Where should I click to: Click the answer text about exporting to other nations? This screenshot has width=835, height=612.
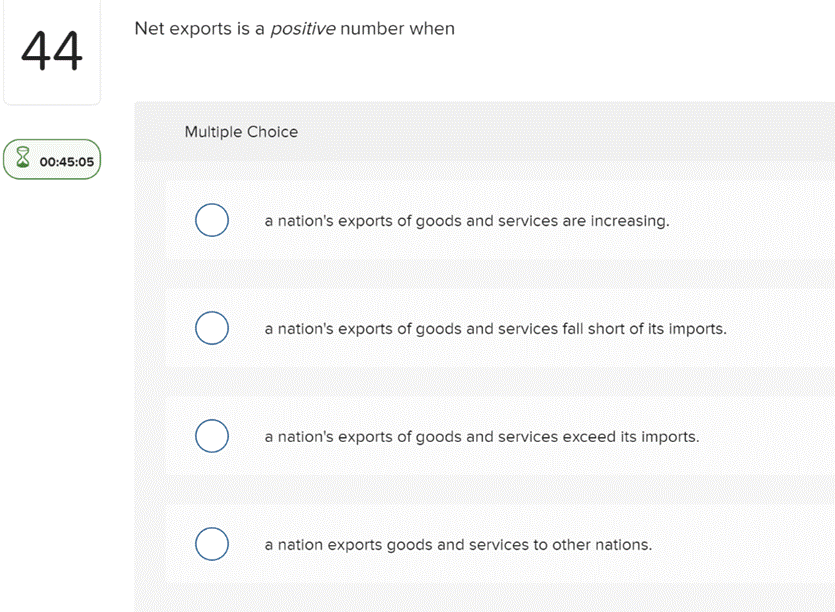[460, 544]
